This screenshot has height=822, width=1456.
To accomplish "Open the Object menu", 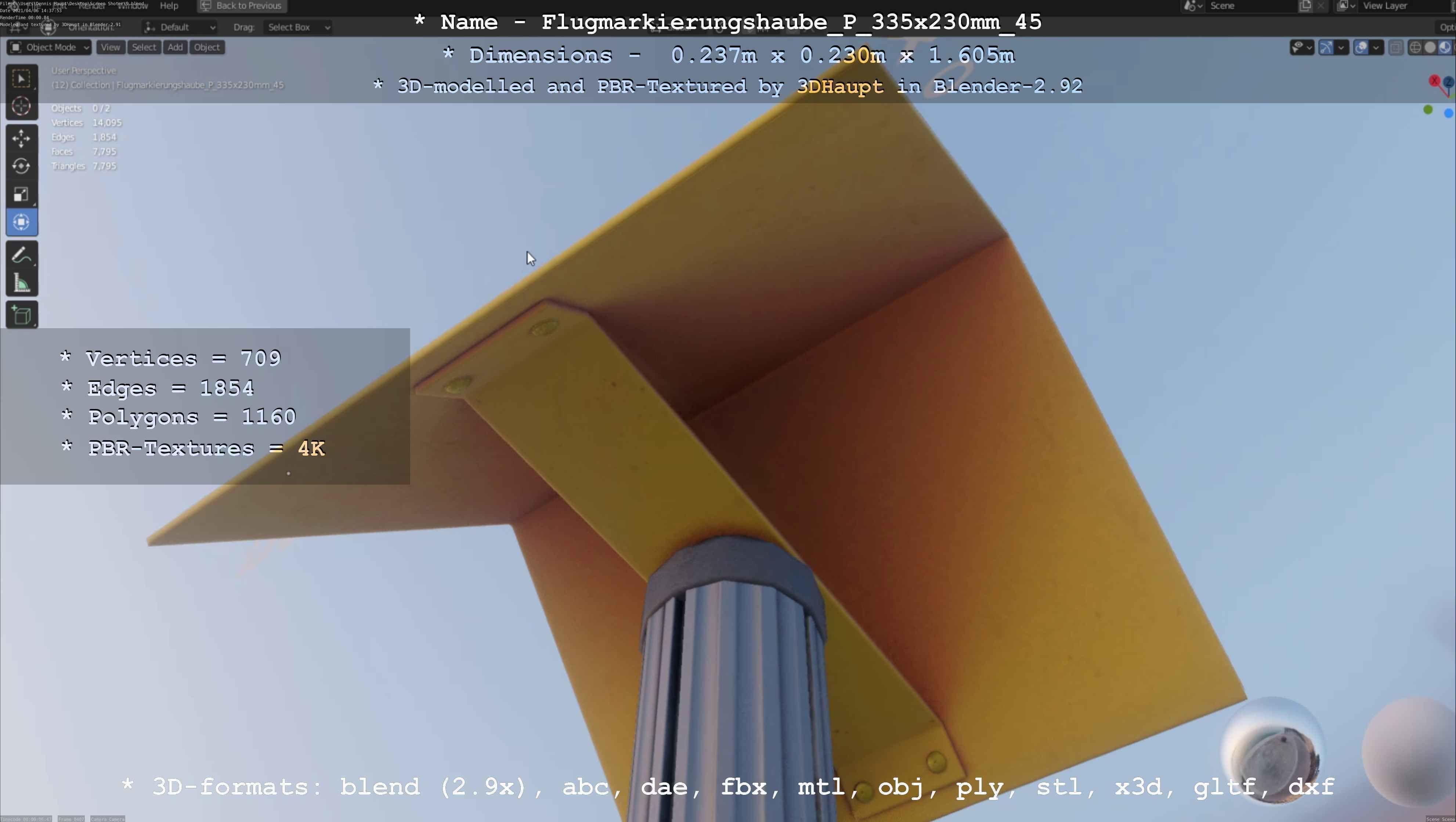I will 207,47.
